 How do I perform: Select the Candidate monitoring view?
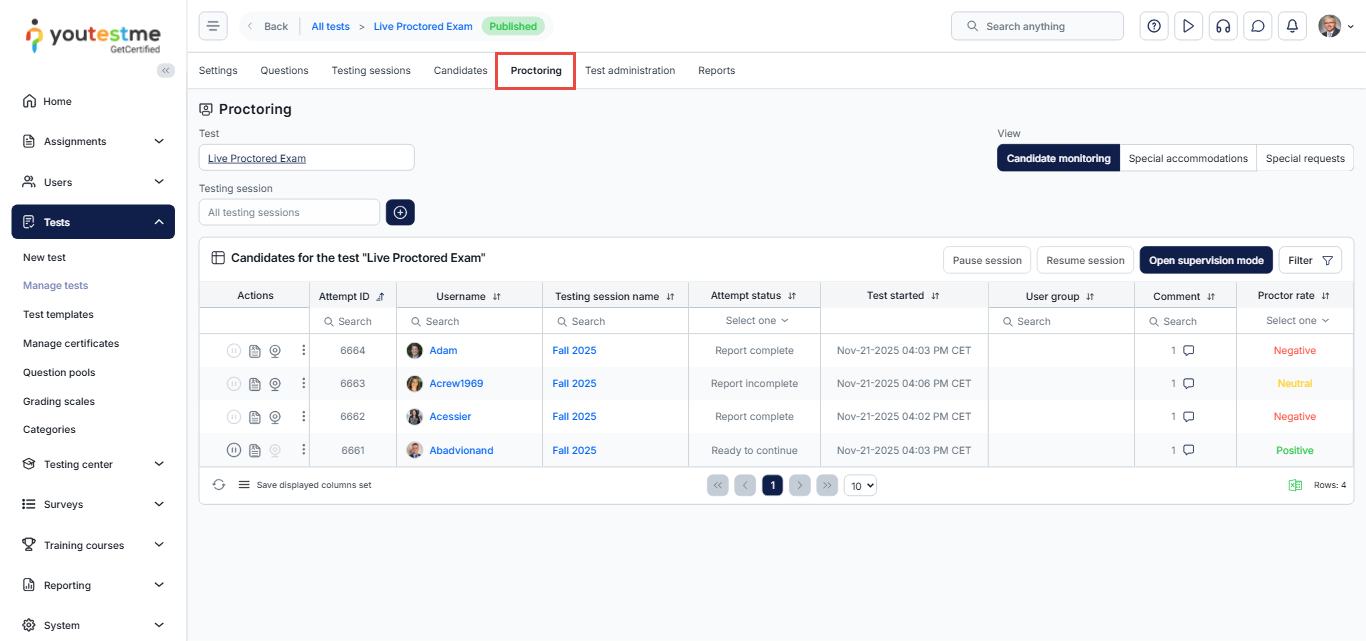[1058, 158]
